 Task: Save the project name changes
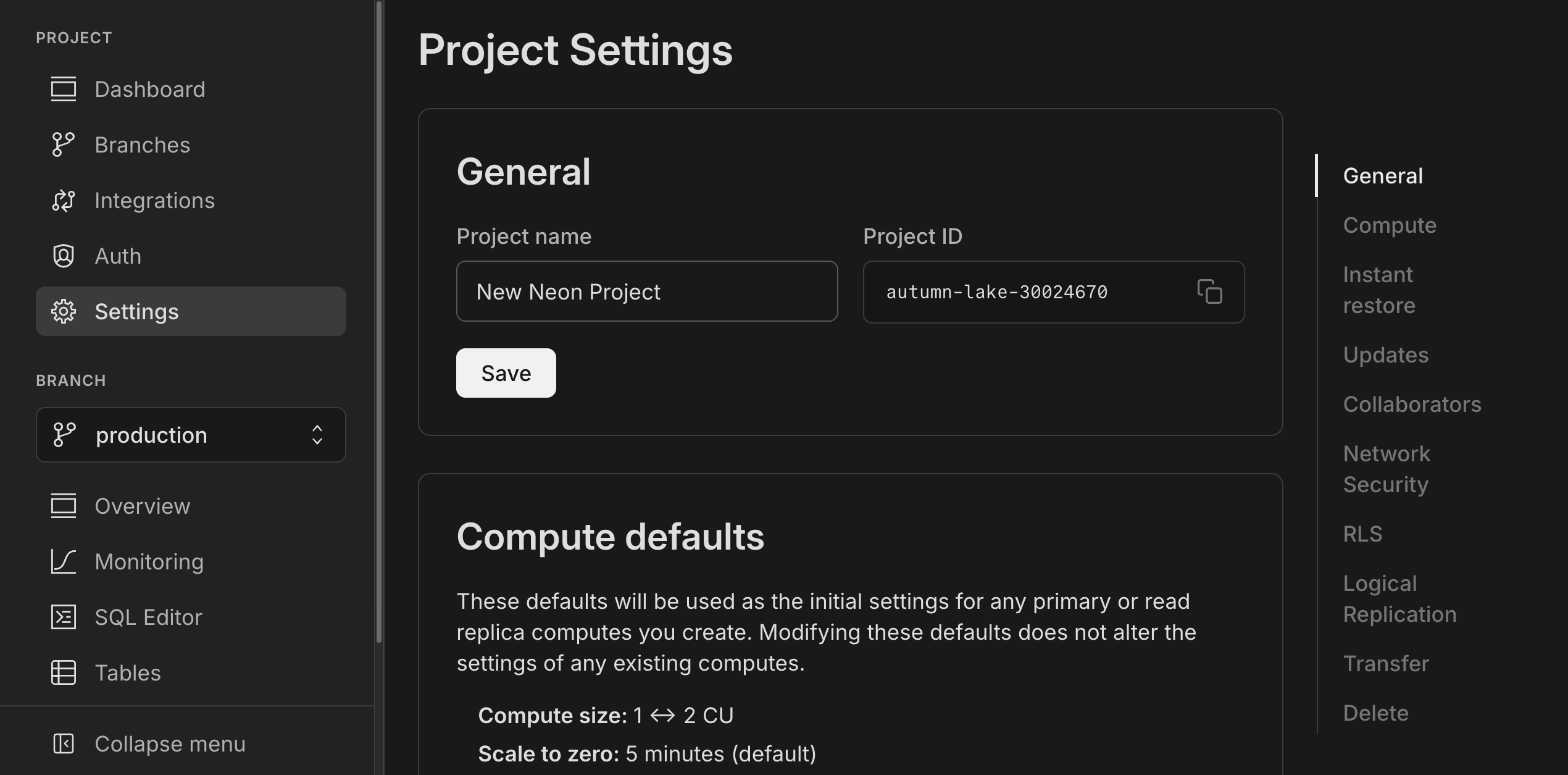click(506, 372)
